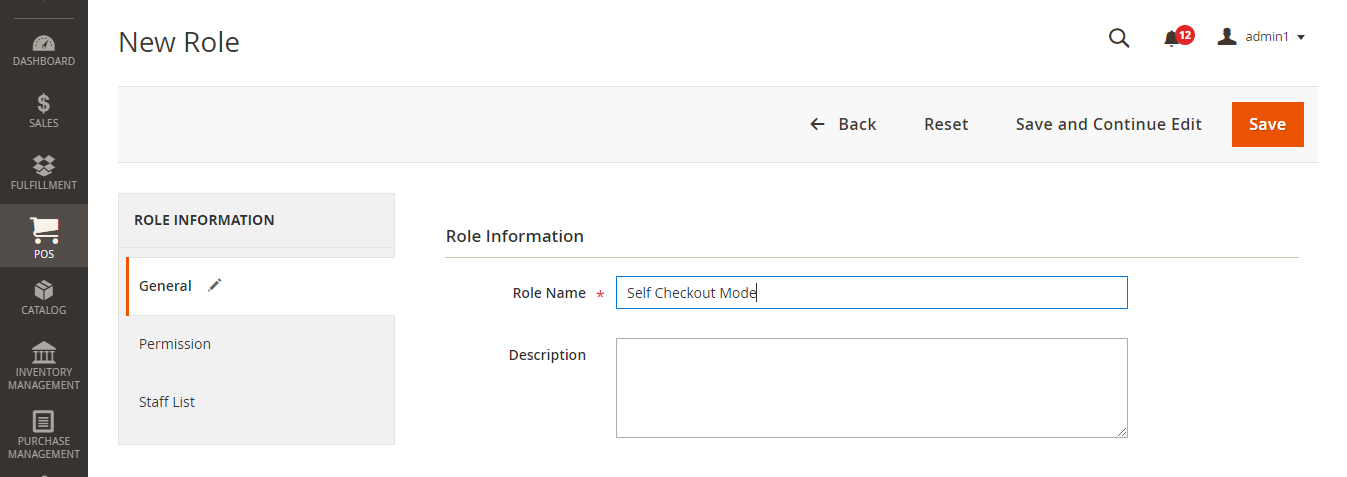Click the Description text area
This screenshot has width=1347, height=477.
coord(871,388)
